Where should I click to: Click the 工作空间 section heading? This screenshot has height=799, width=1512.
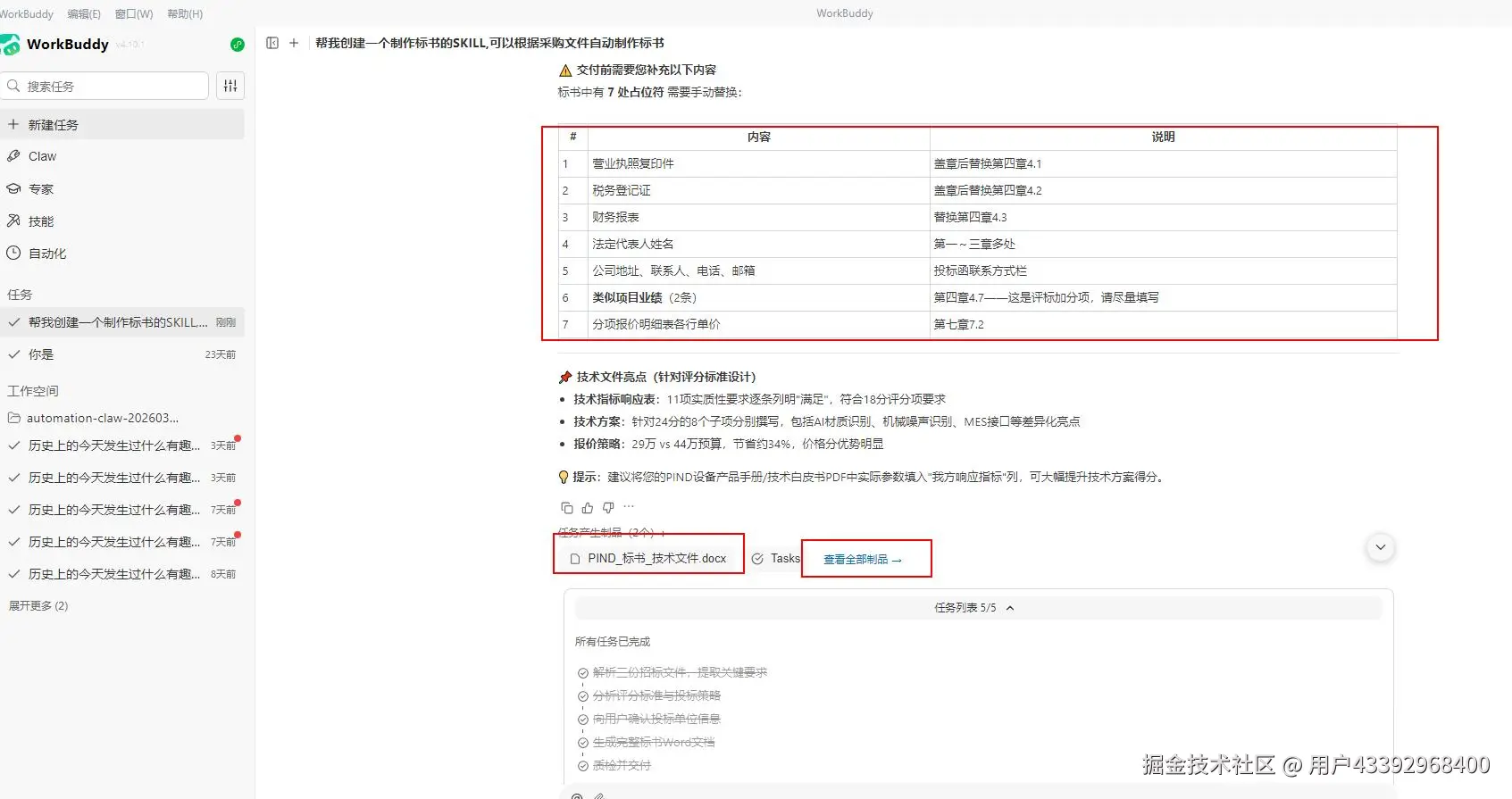(33, 391)
